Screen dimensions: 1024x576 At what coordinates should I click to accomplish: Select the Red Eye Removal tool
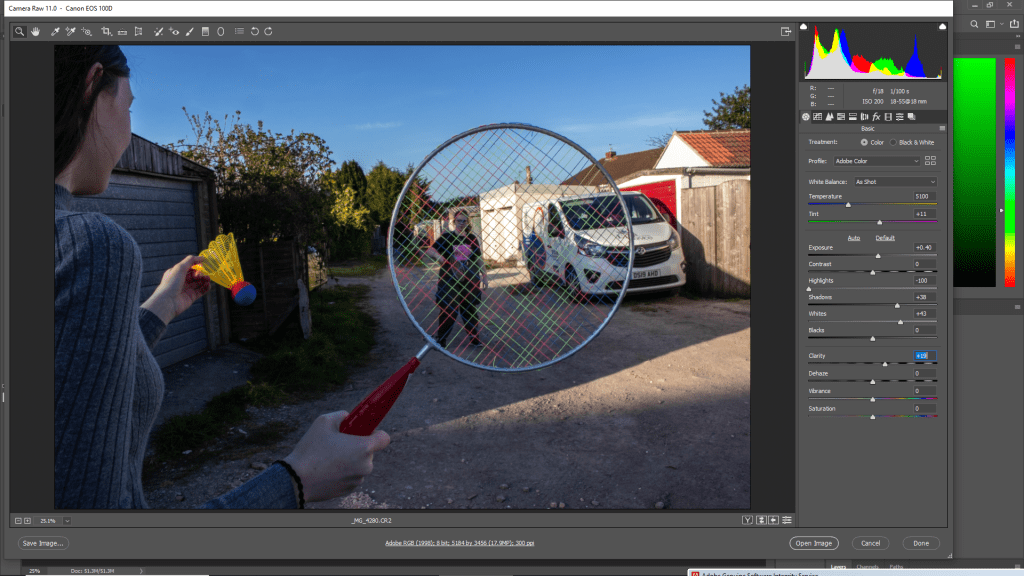(174, 32)
